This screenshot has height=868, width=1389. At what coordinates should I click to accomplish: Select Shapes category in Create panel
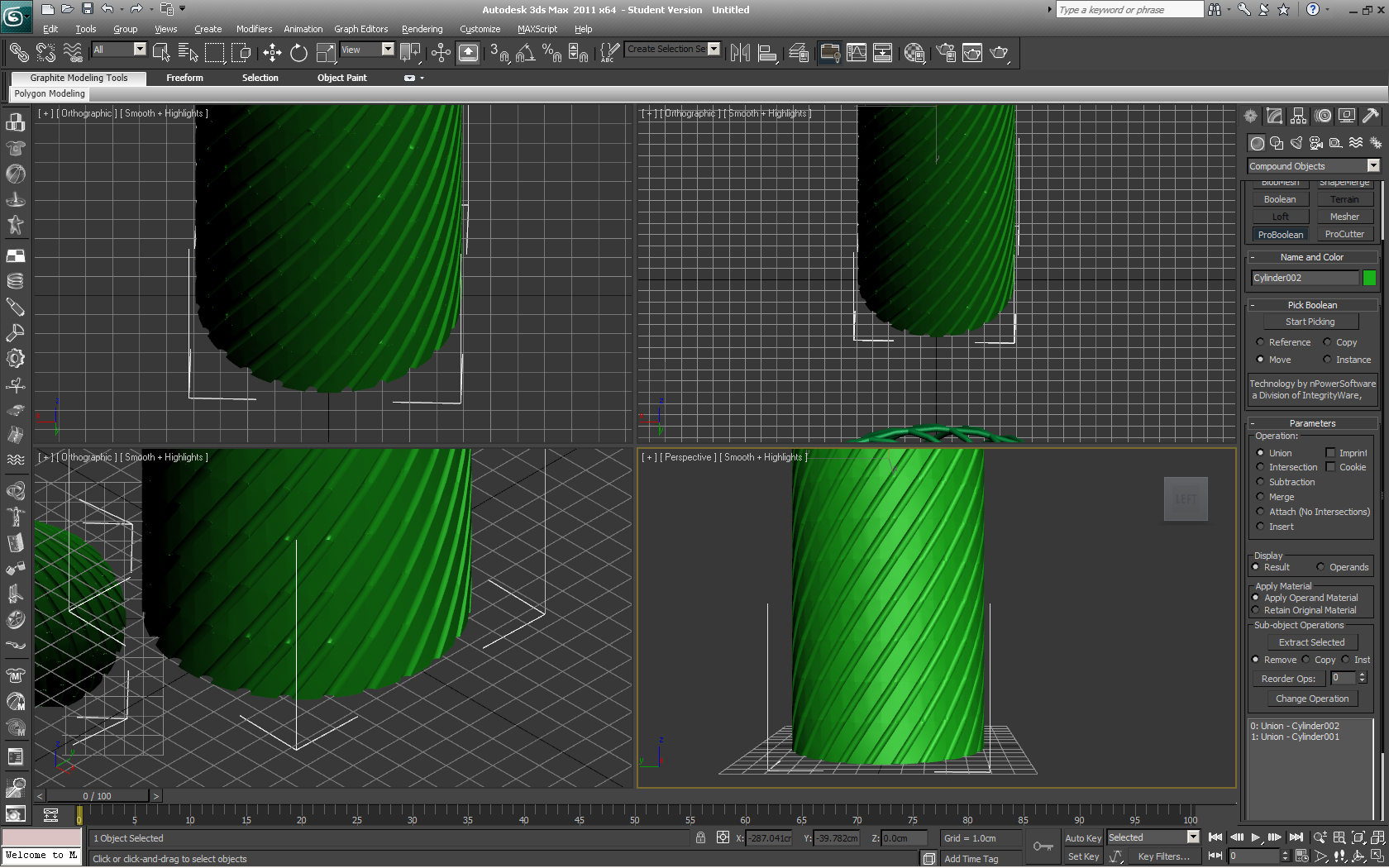[x=1277, y=143]
